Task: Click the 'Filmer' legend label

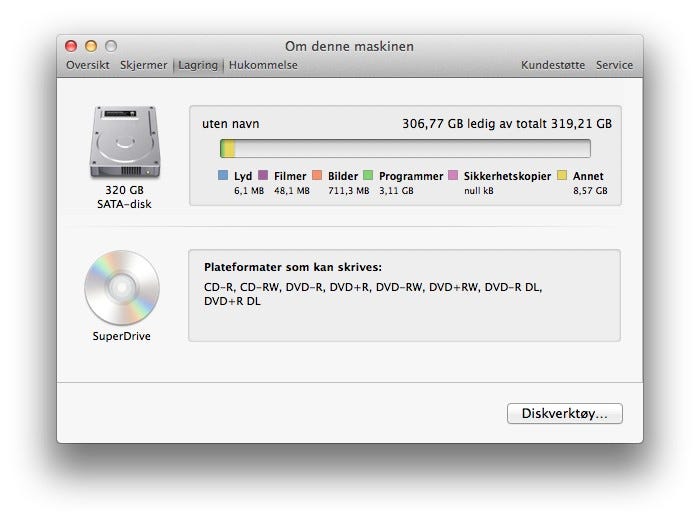Action: click(290, 176)
